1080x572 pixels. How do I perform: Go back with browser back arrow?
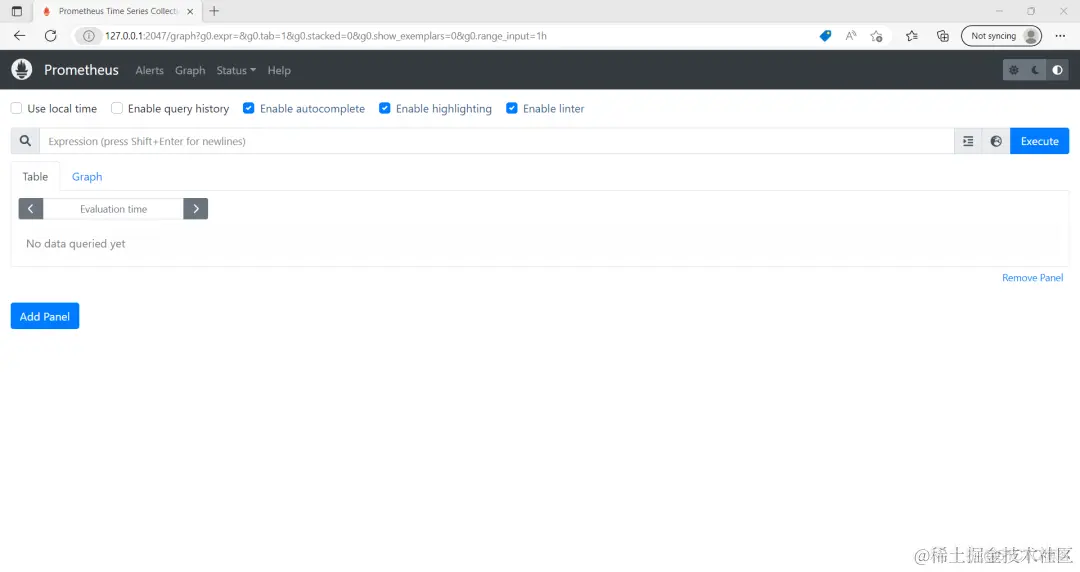(19, 36)
